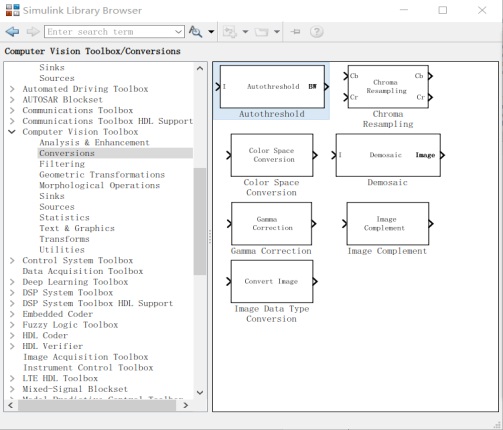Click tree scroll up arrow

(x=200, y=68)
